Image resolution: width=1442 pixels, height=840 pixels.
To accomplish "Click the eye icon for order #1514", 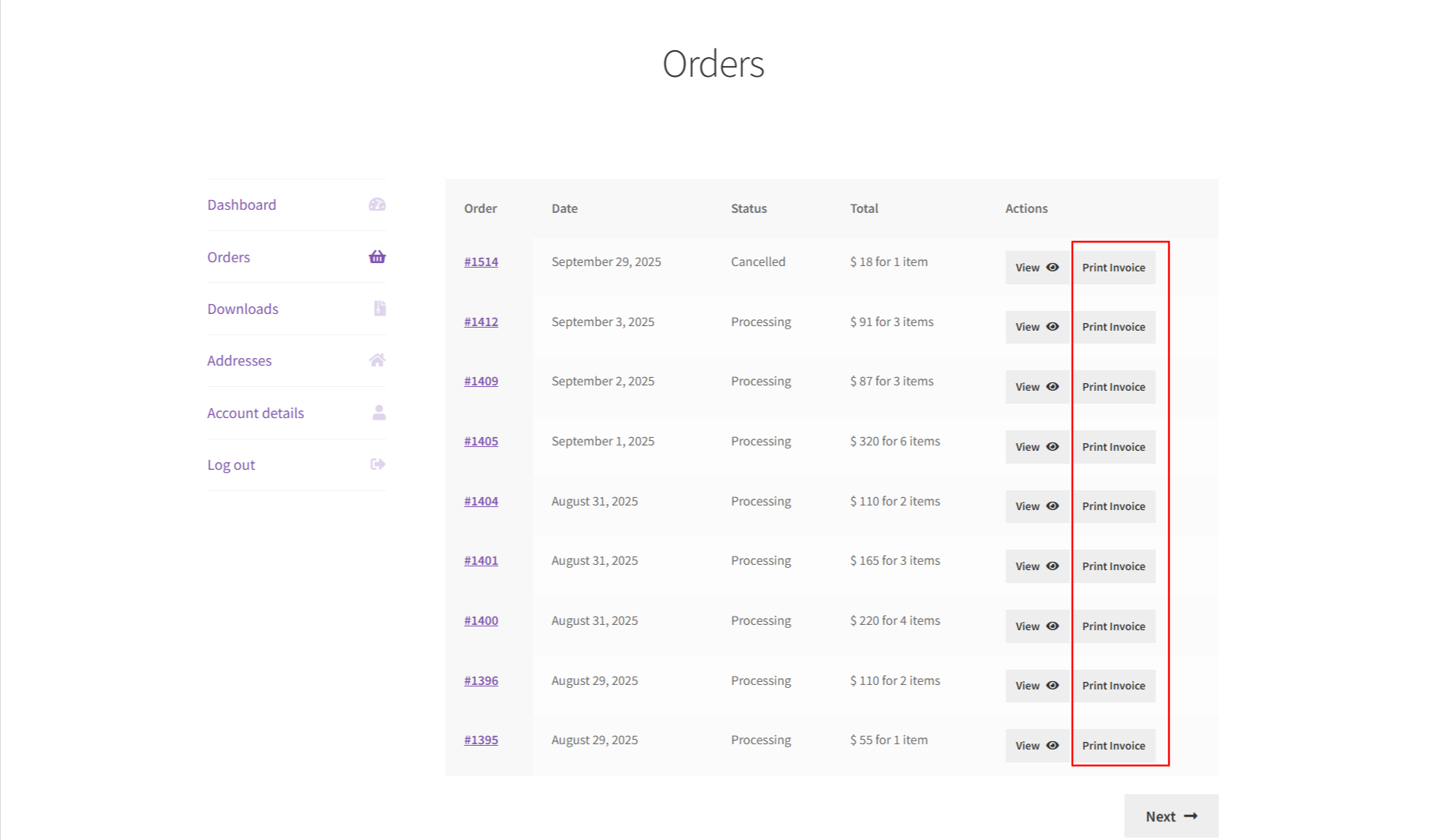I will click(1053, 268).
